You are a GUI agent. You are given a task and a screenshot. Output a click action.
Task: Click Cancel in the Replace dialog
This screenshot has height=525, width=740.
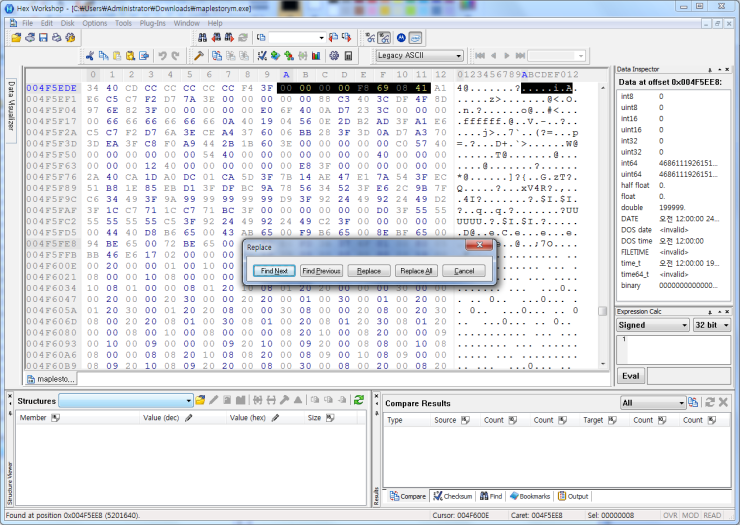pos(463,271)
